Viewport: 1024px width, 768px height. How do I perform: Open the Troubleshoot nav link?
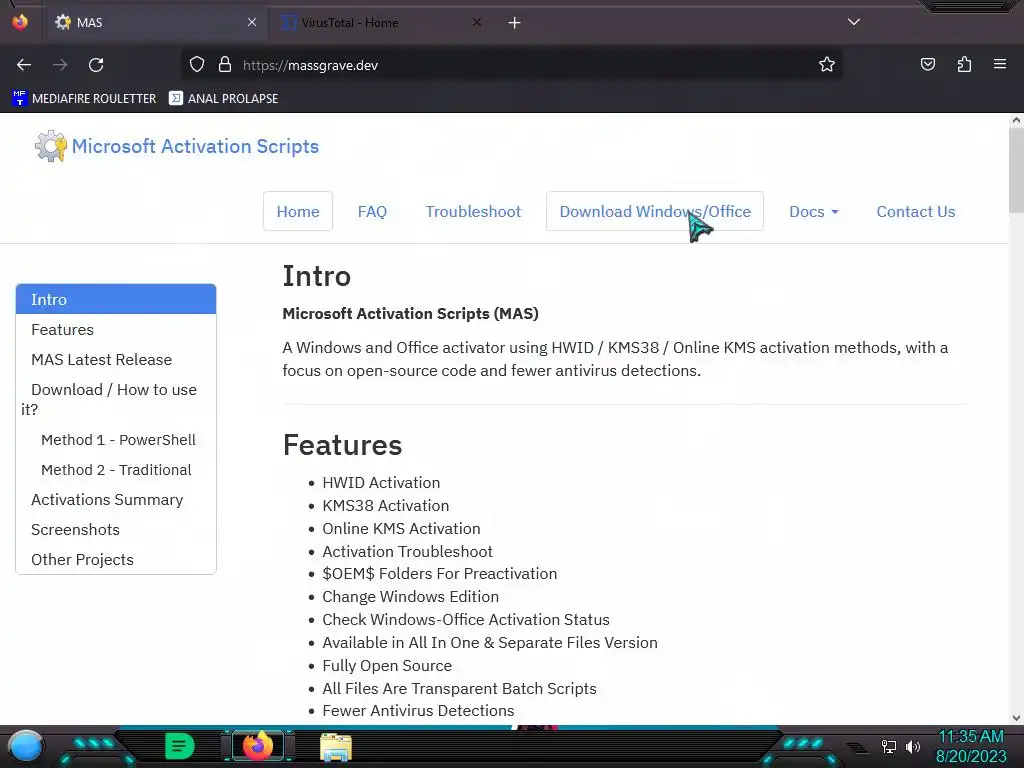point(473,211)
